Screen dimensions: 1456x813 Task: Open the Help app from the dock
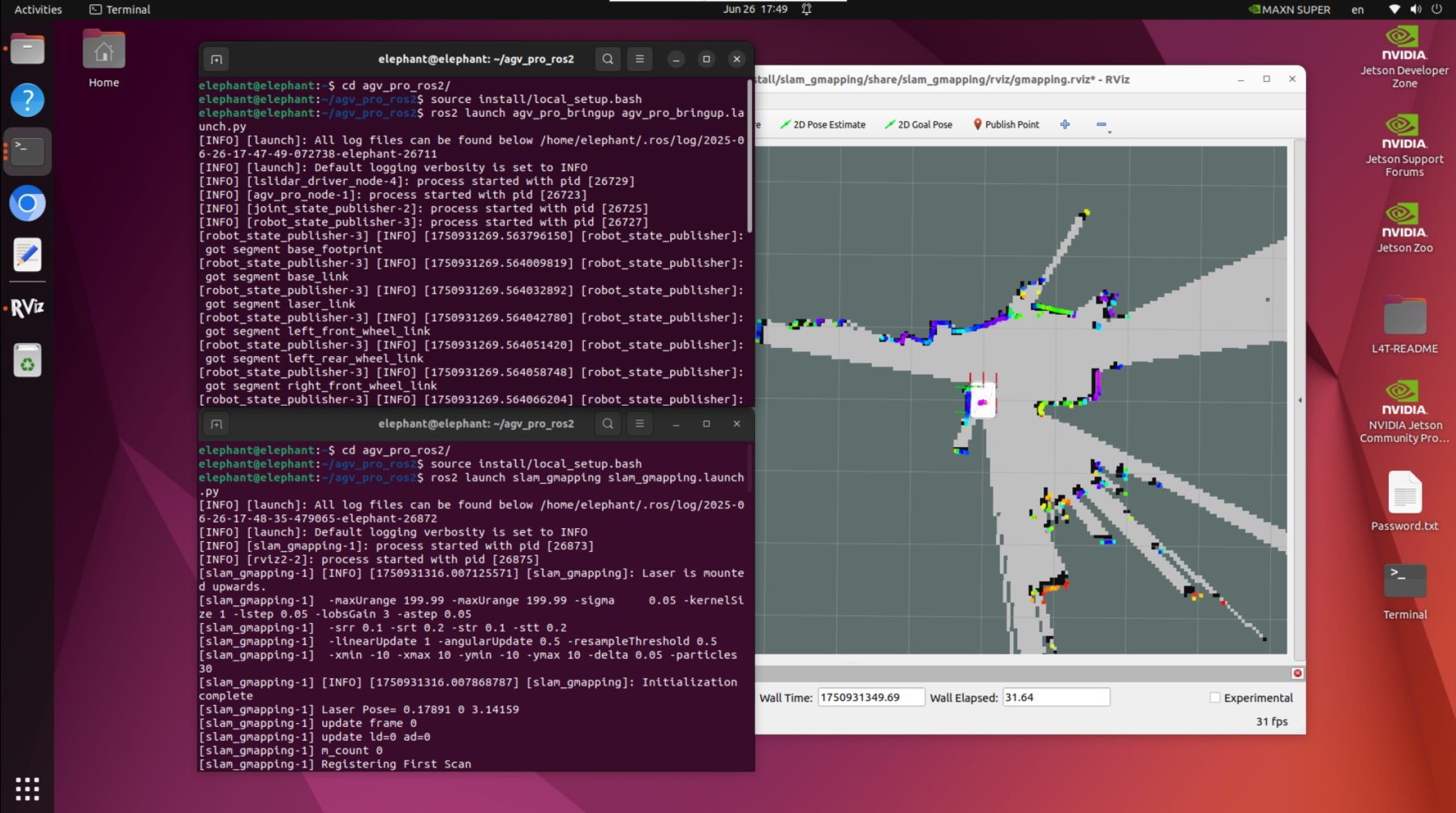coord(28,101)
